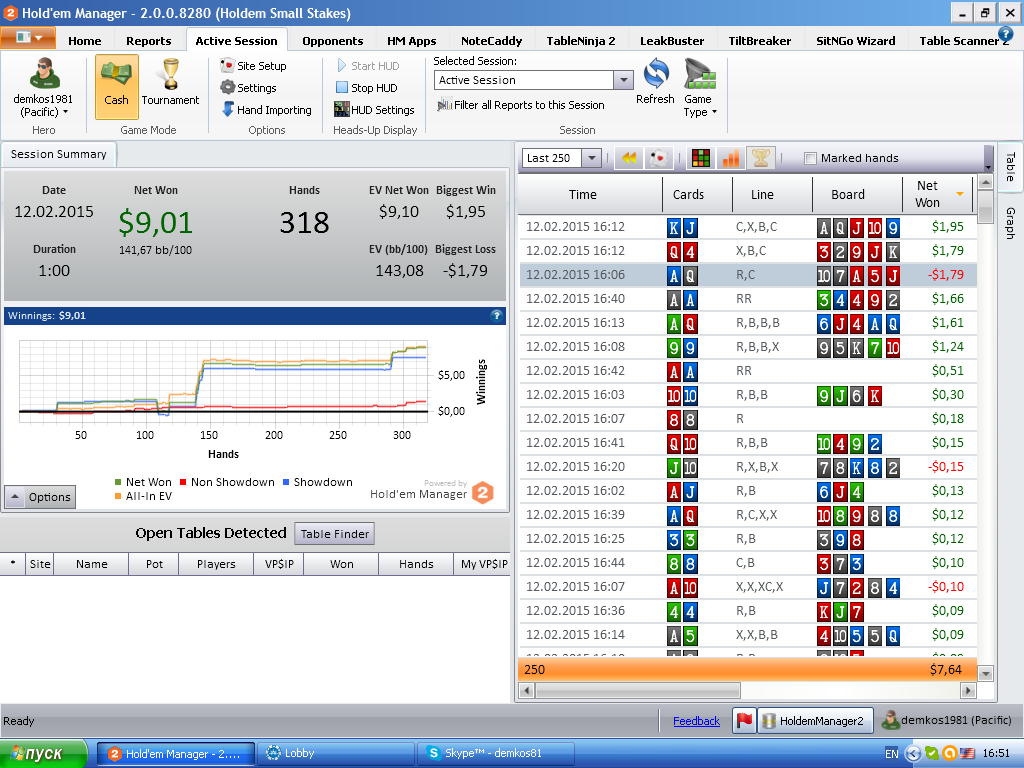Open Settings gear option

point(249,88)
